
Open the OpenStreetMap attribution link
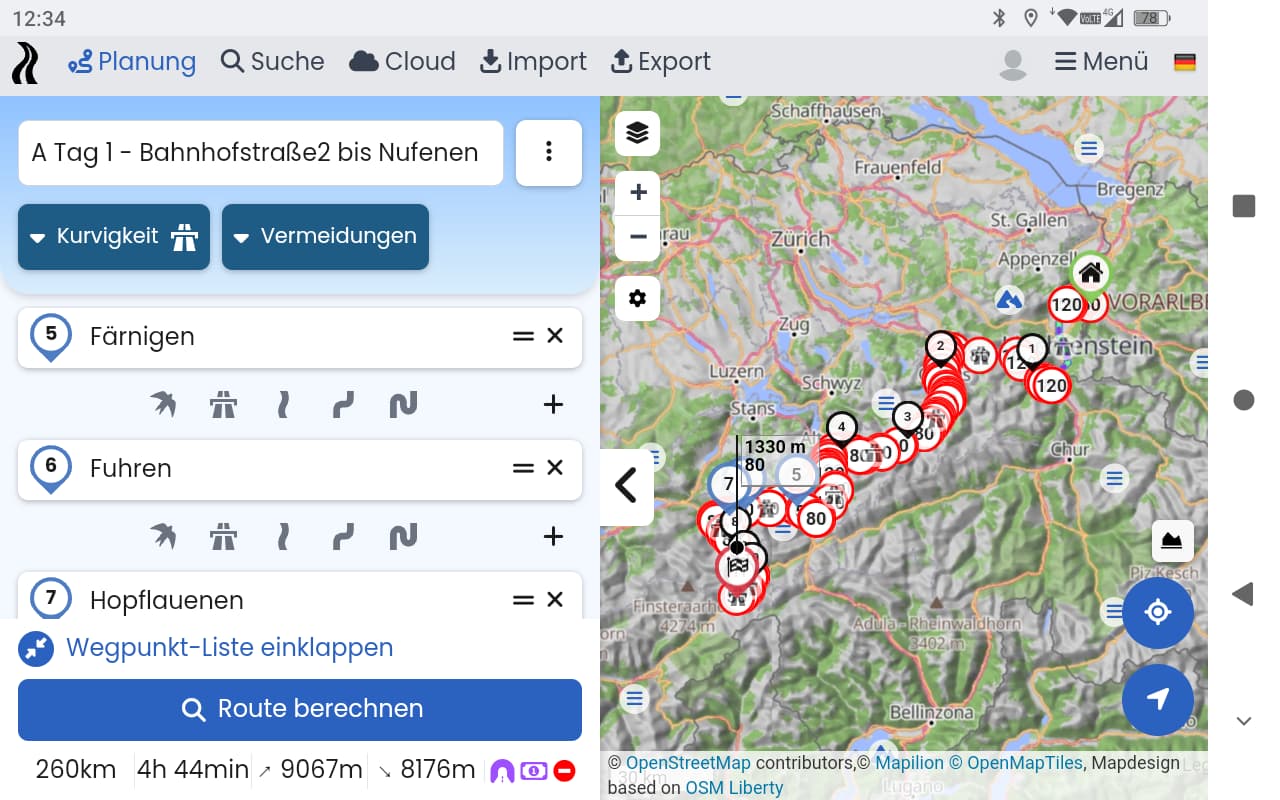[x=687, y=763]
